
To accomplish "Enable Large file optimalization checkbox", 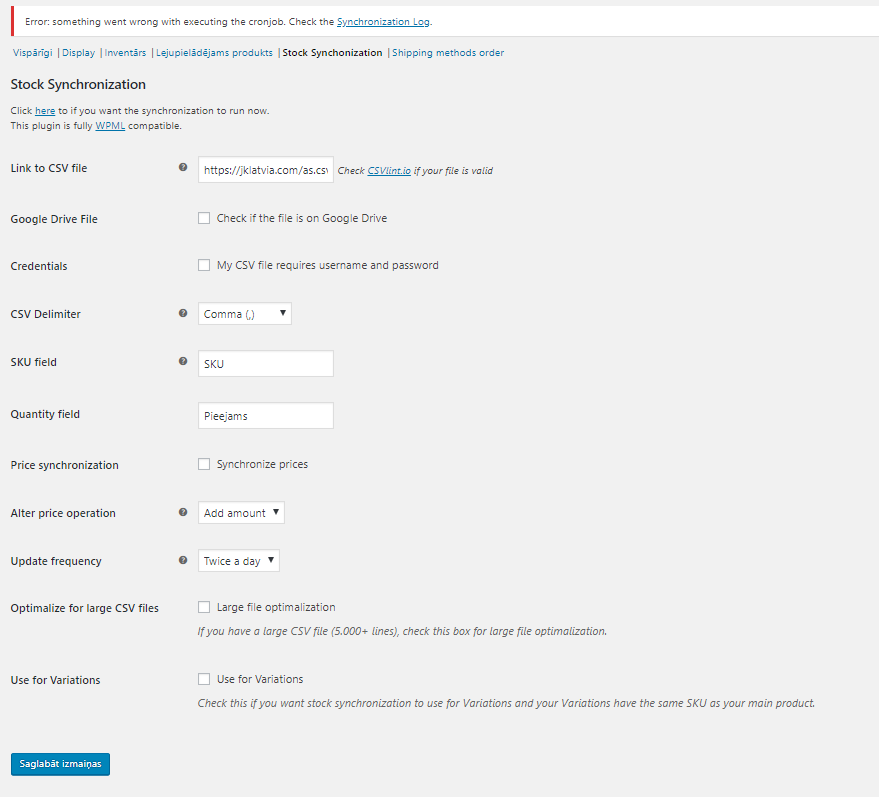I will coord(204,607).
